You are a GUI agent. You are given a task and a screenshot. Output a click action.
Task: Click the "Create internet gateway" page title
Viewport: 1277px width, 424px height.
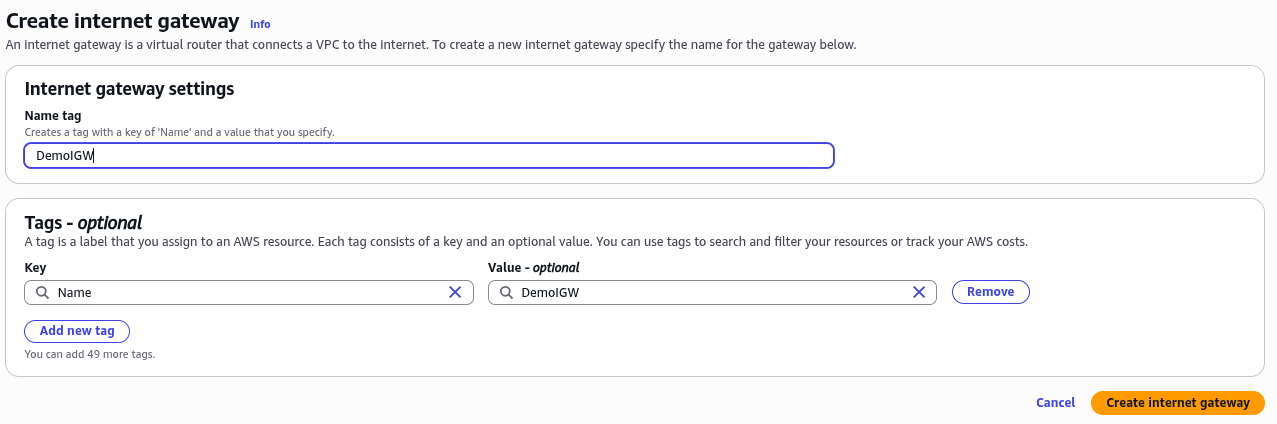(123, 20)
